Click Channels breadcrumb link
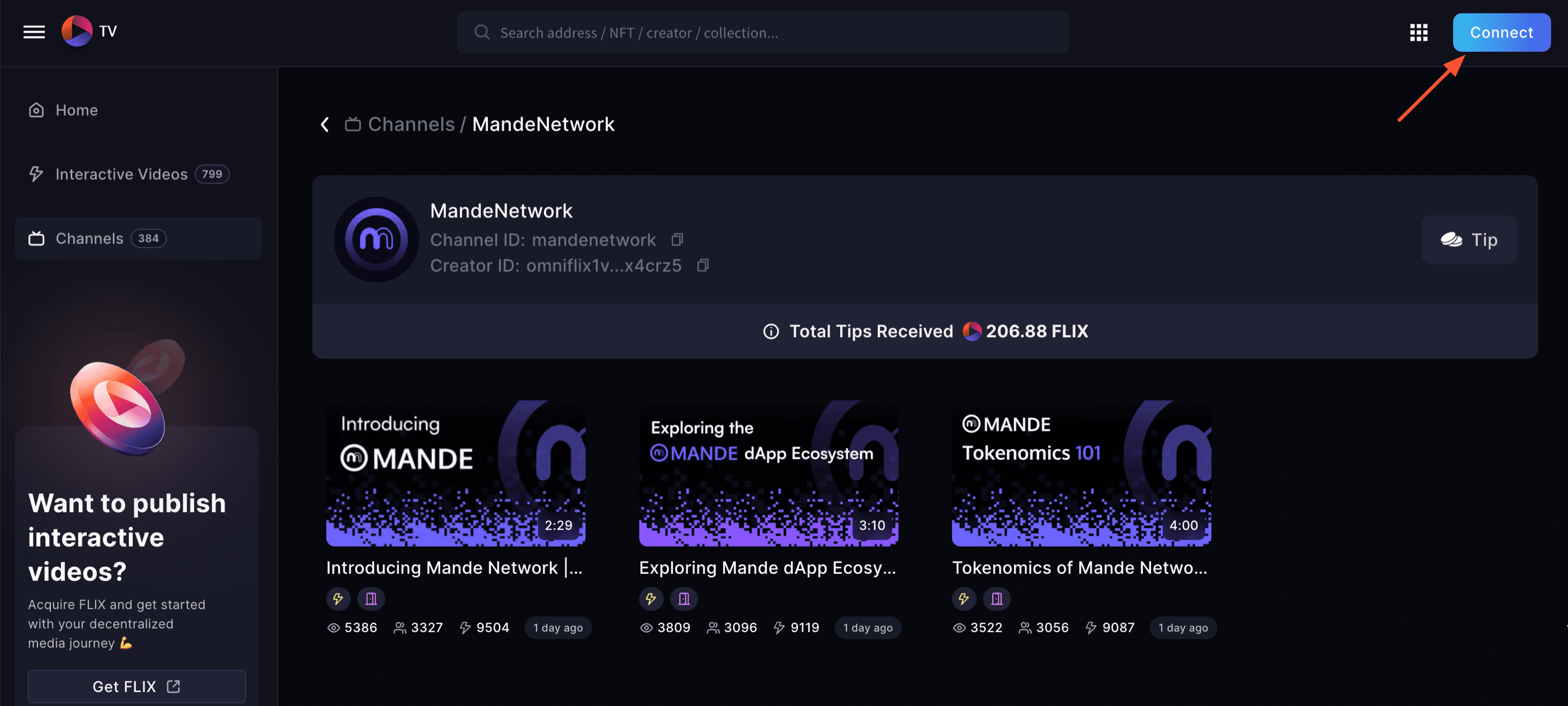 tap(411, 124)
